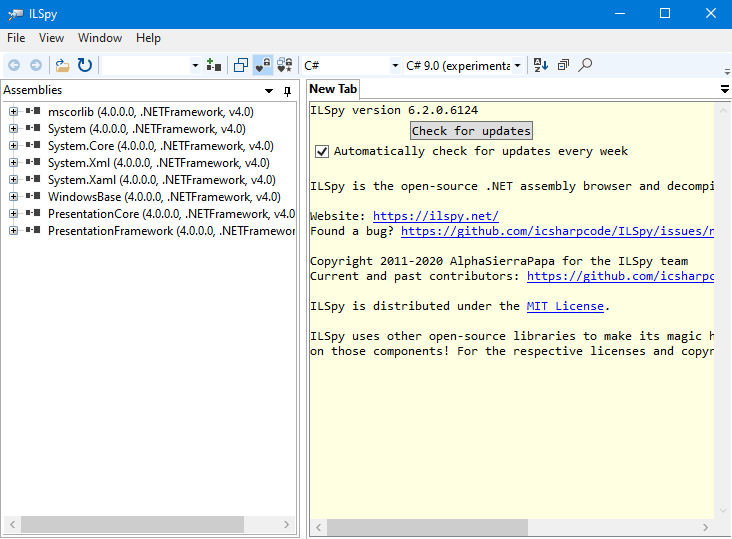
Task: Click Assemblies panel scroll right arrow
Action: click(286, 524)
